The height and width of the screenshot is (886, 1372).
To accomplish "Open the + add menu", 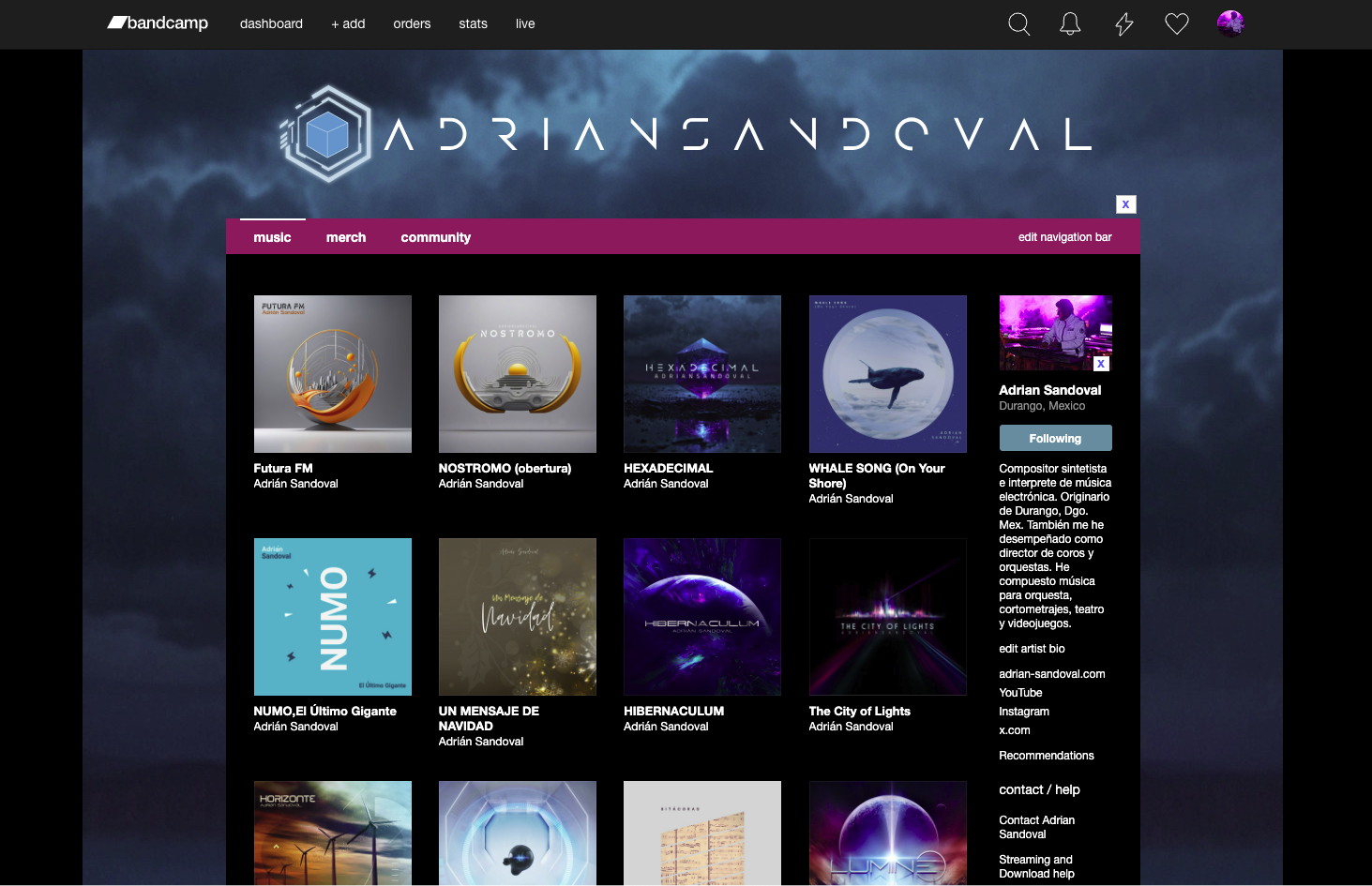I will [348, 24].
